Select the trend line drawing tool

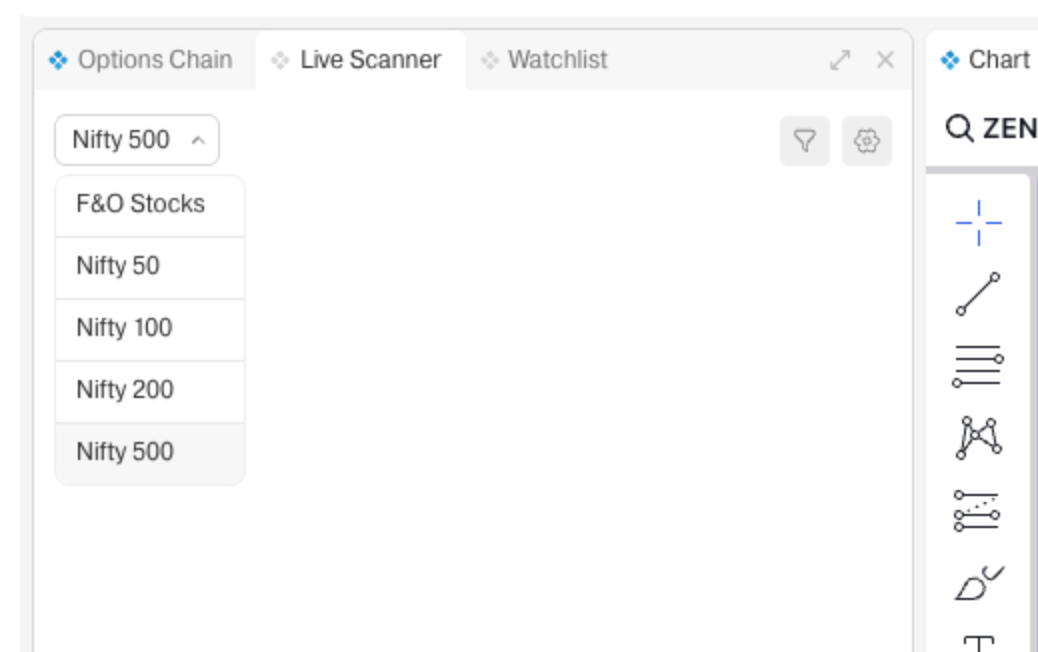point(978,293)
